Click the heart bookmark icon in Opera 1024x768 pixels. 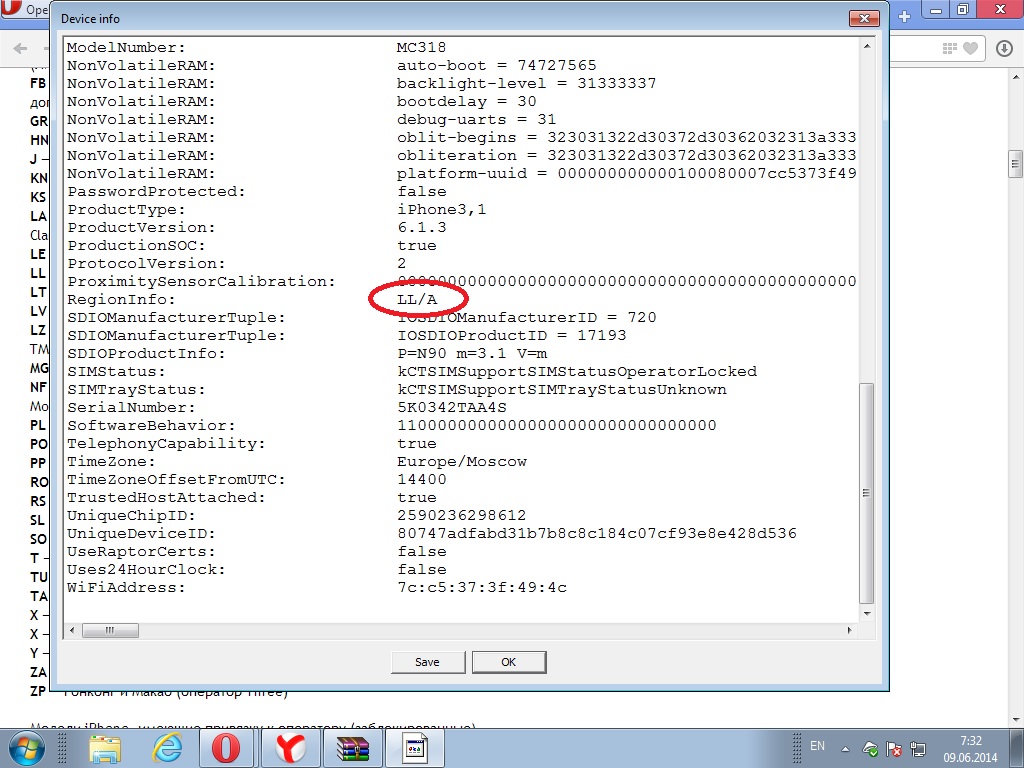pos(970,48)
